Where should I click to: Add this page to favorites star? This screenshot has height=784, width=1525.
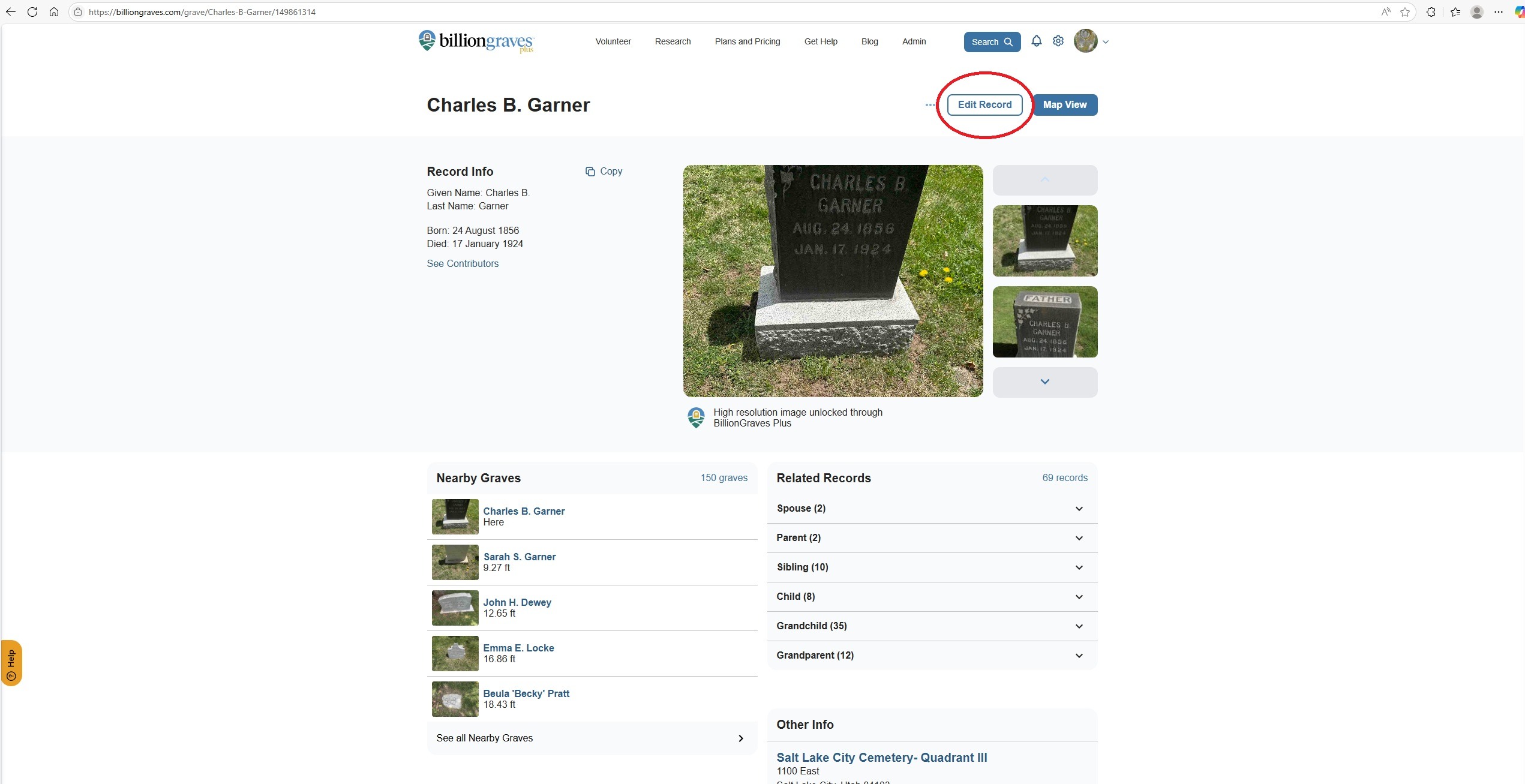point(1404,12)
